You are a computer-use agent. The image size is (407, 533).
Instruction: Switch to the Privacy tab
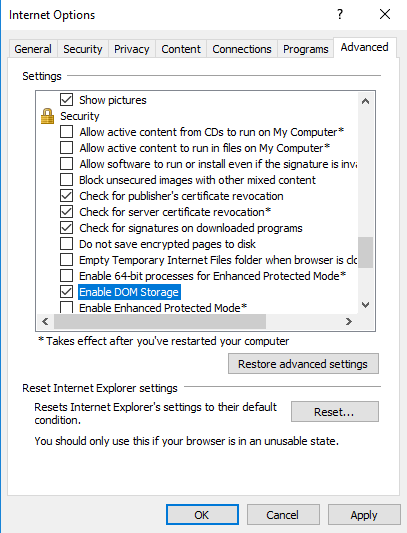click(x=132, y=49)
